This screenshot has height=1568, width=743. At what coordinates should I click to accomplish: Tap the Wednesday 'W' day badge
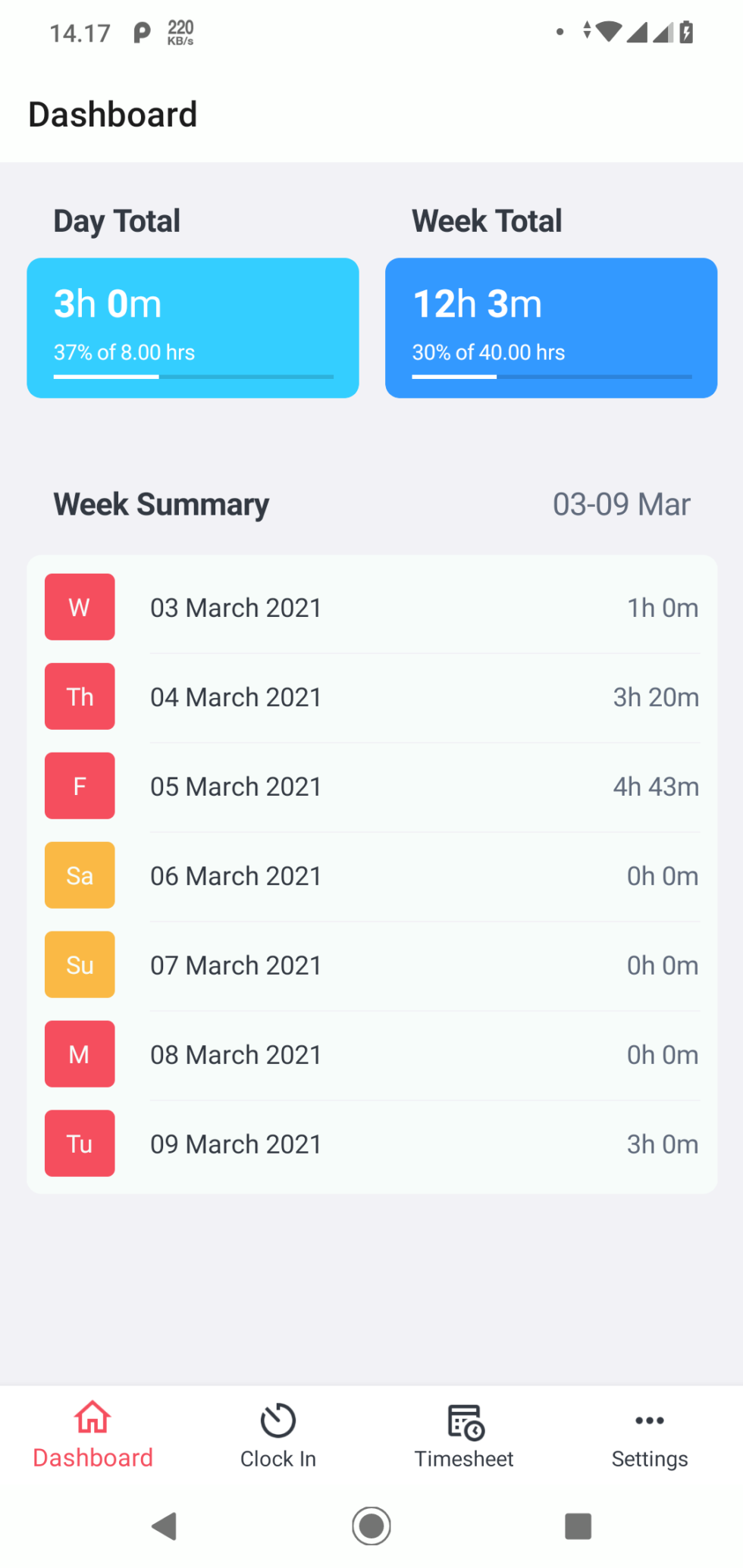[x=80, y=607]
